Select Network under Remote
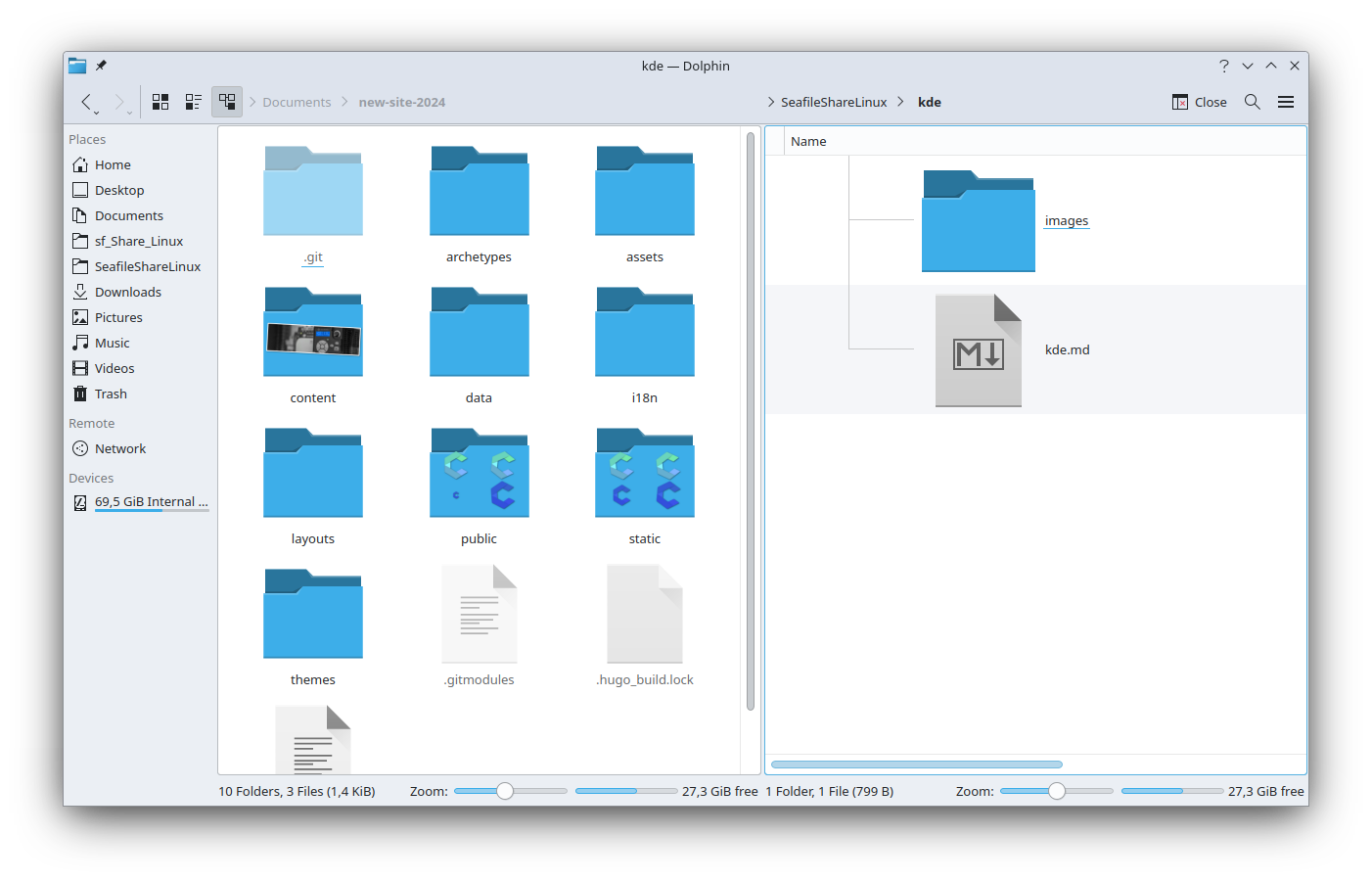Viewport: 1372px width, 881px height. [119, 448]
